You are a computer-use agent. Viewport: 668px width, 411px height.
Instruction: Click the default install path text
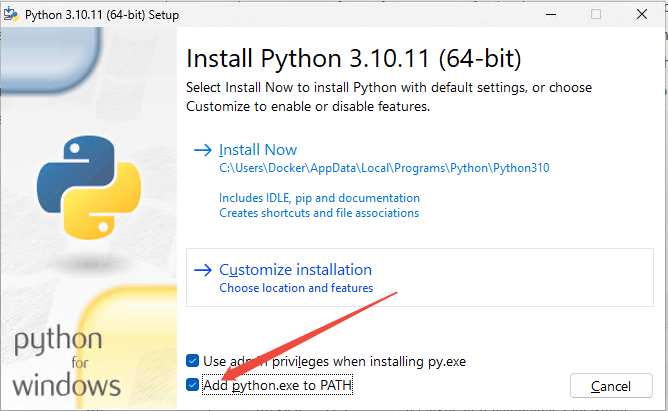(x=384, y=168)
